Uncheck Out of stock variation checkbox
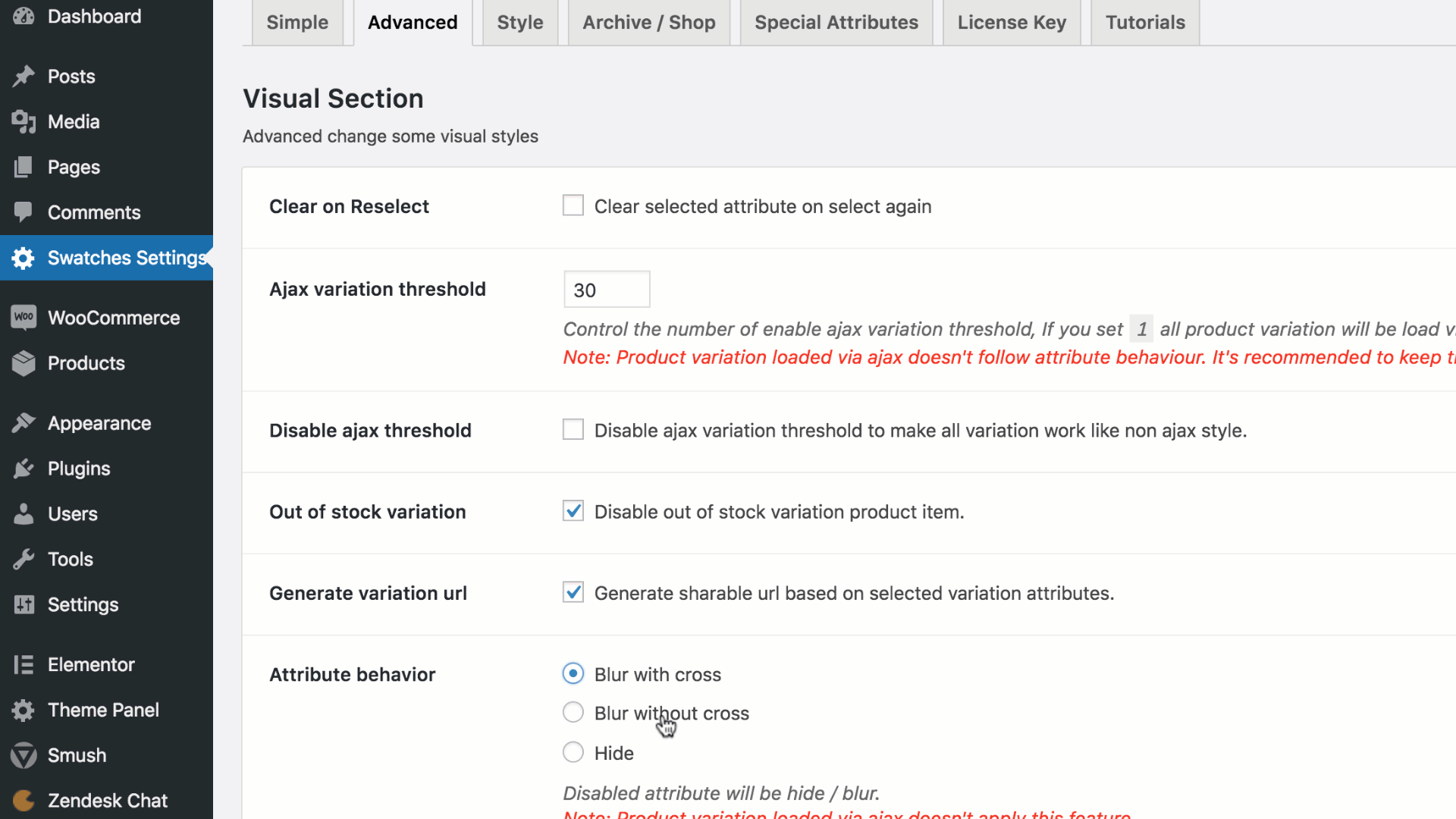Image resolution: width=1456 pixels, height=819 pixels. tap(573, 511)
